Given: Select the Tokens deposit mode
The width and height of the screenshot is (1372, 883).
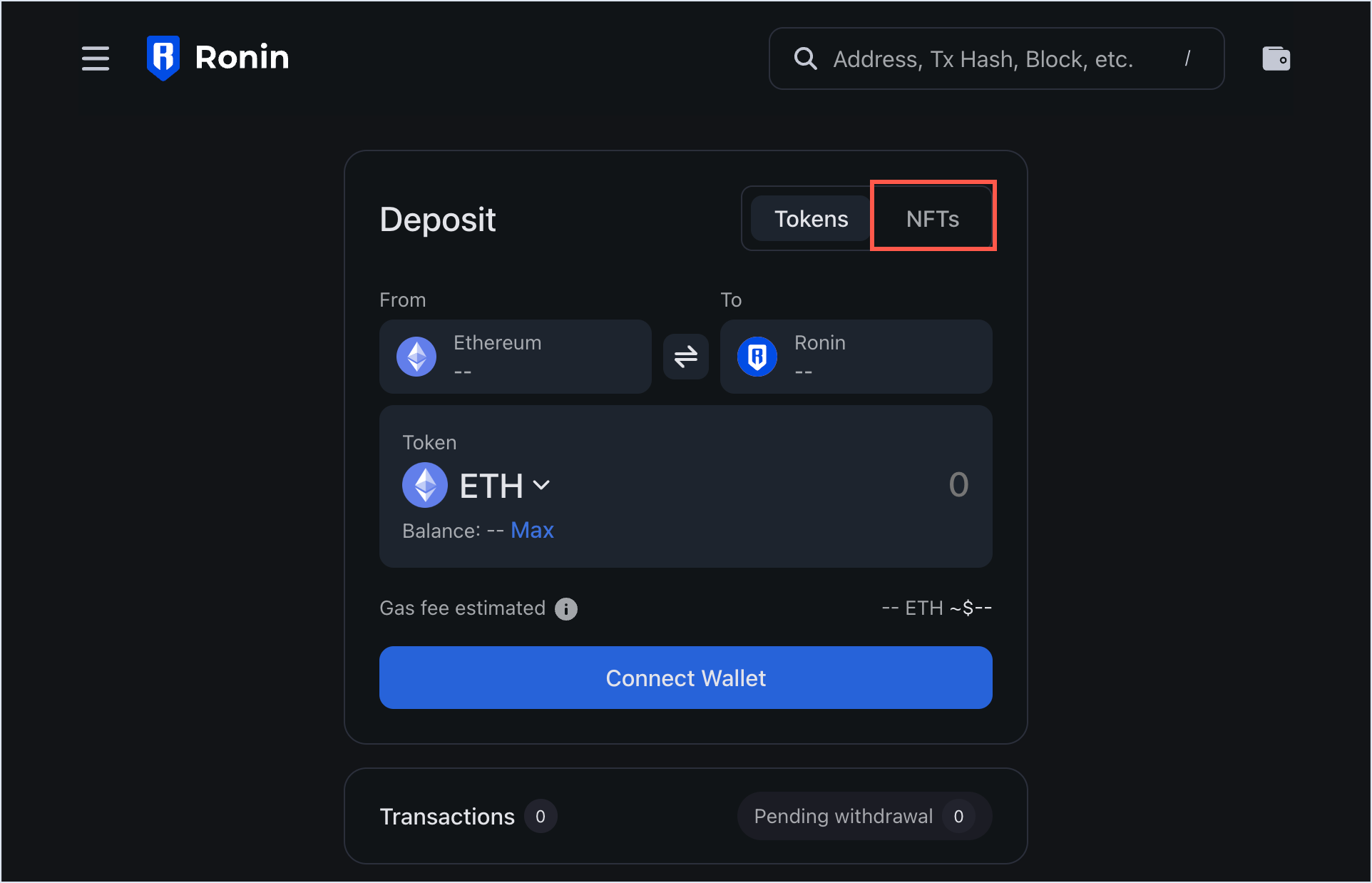Looking at the screenshot, I should click(x=811, y=218).
